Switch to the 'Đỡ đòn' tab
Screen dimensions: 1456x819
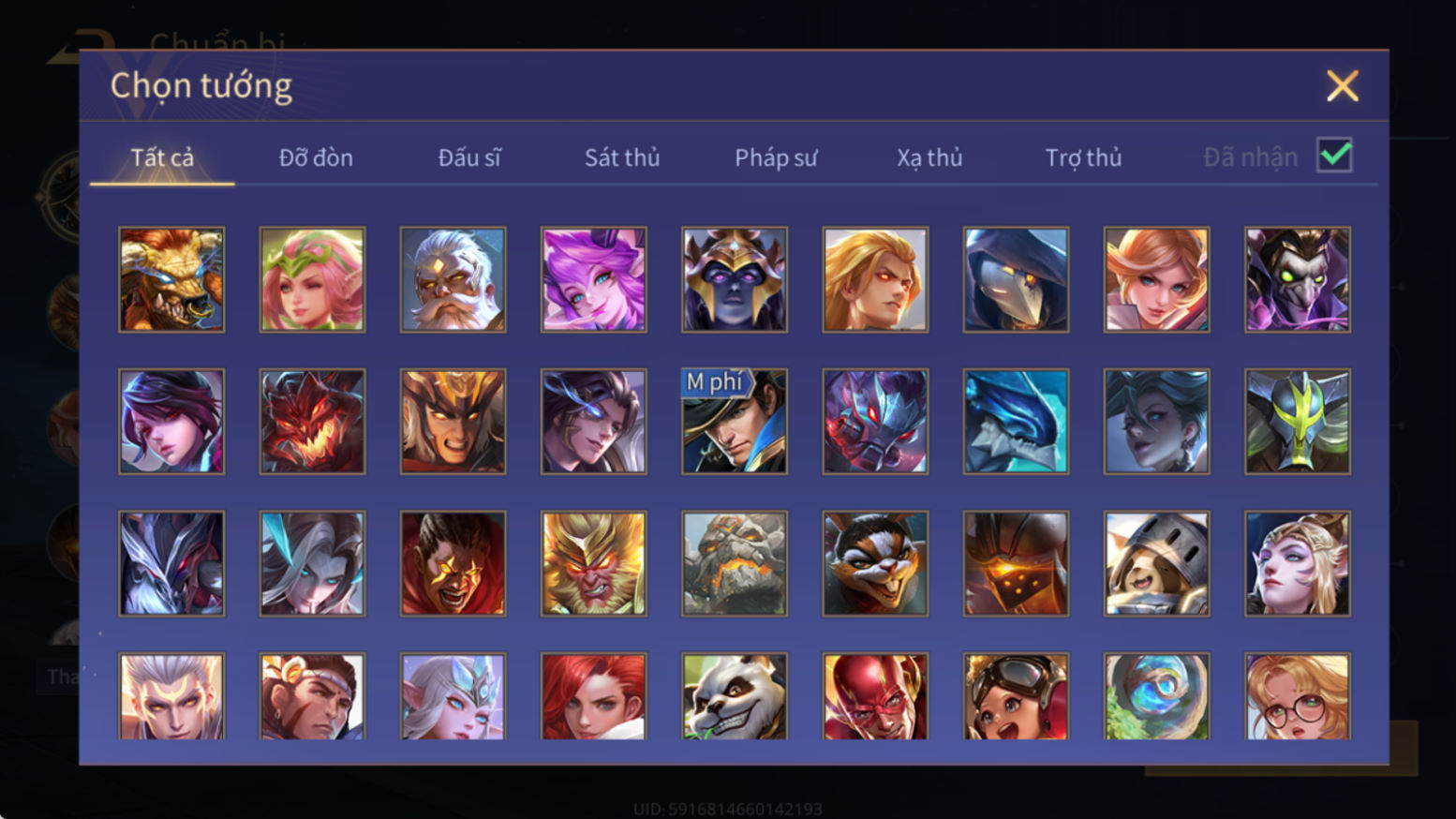pos(316,157)
